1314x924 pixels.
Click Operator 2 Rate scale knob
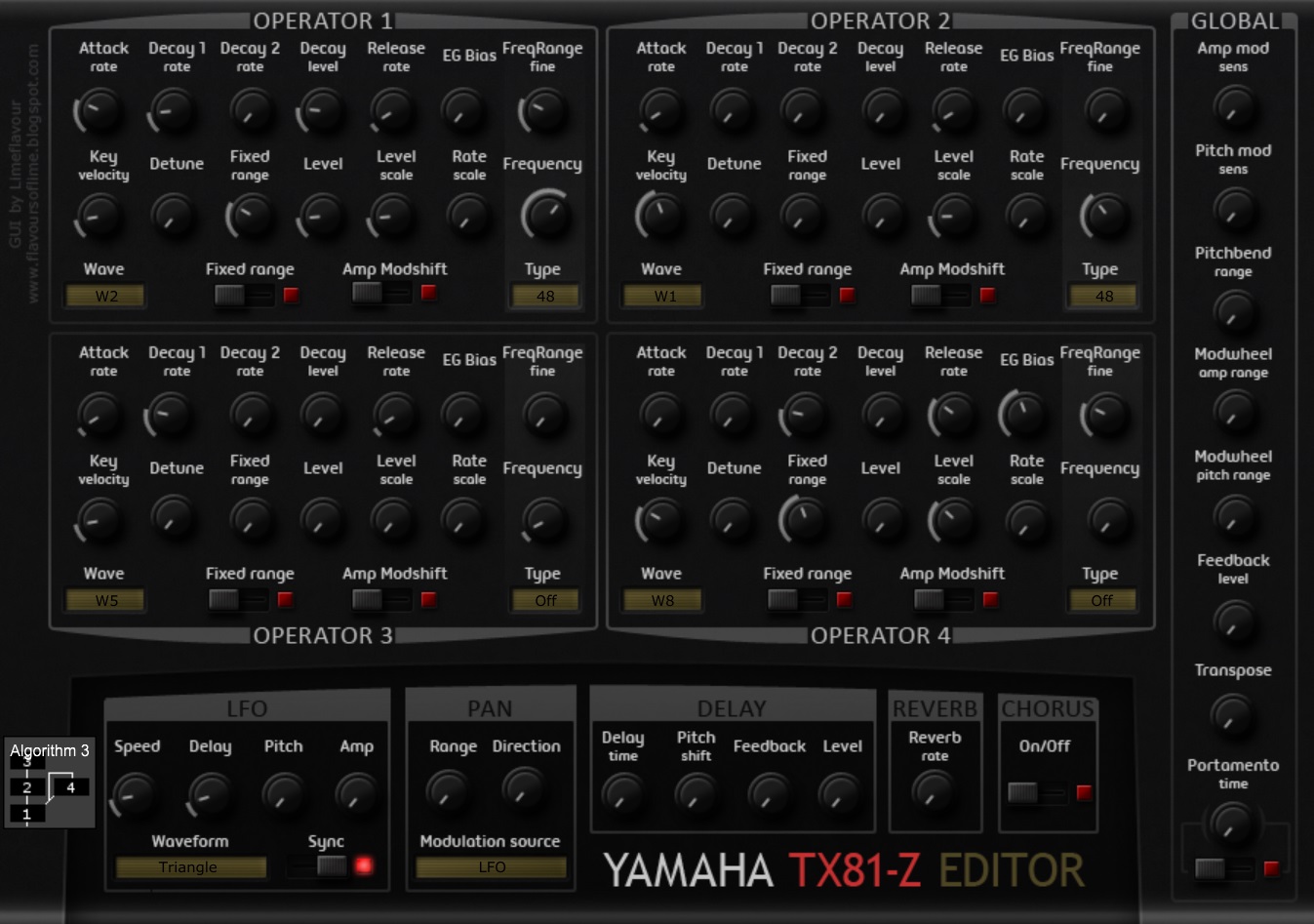click(x=1026, y=216)
